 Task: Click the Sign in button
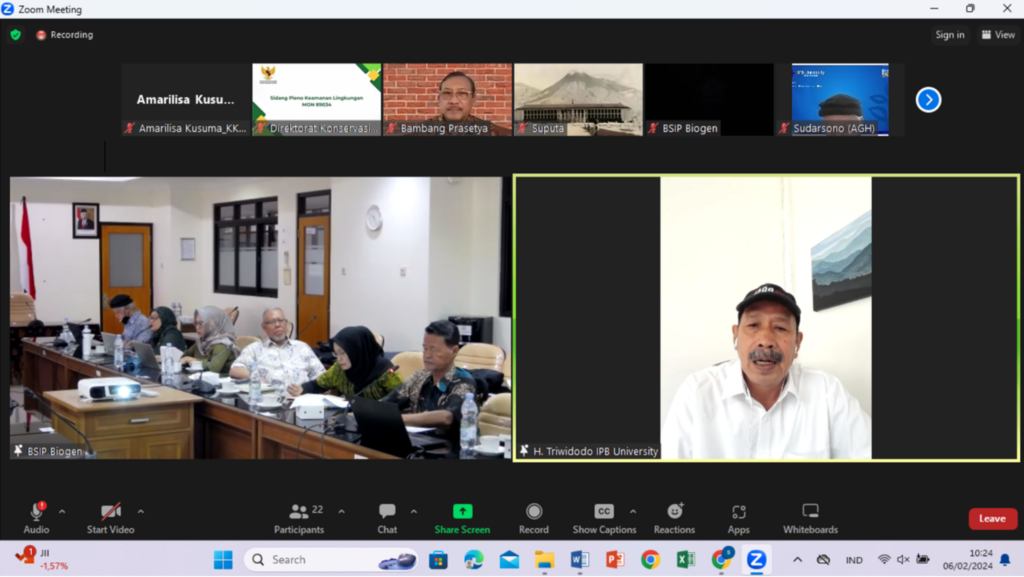click(950, 35)
